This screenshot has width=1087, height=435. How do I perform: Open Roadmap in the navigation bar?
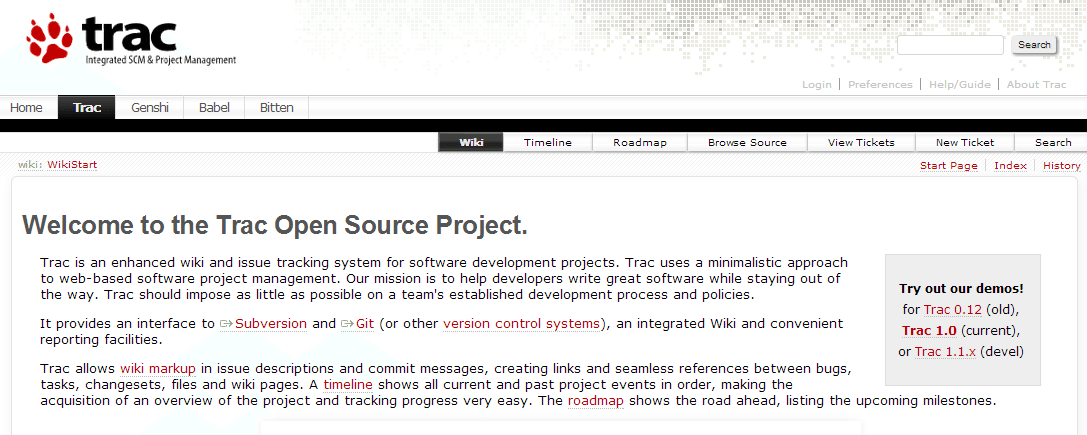pos(639,143)
